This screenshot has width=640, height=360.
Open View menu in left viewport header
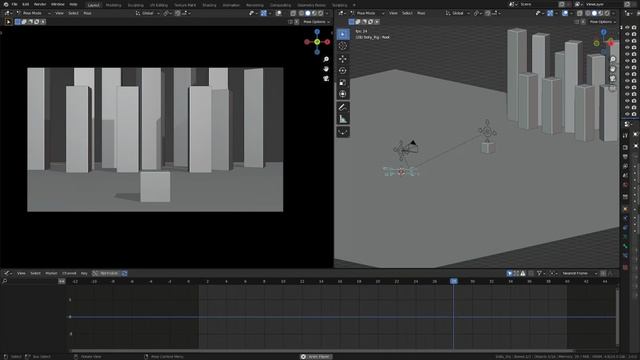[59, 13]
